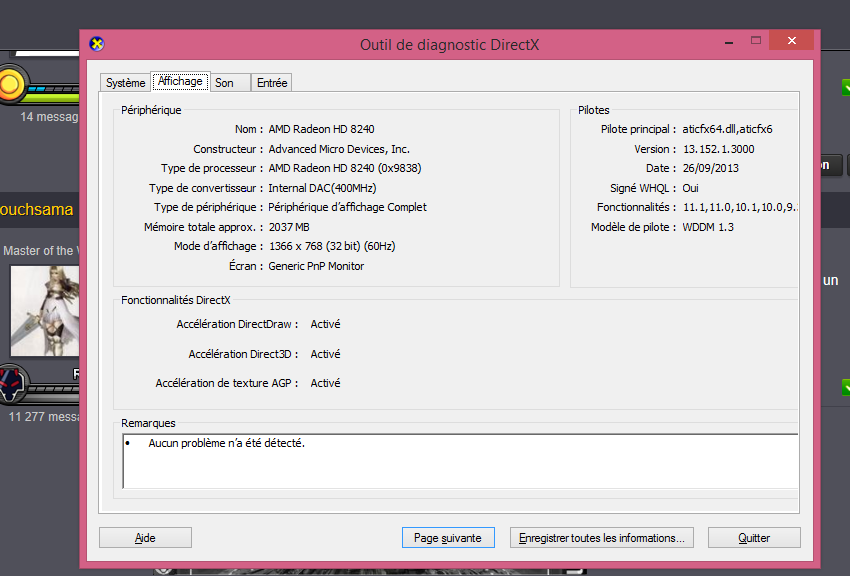Go to the Entrée tab

(272, 82)
